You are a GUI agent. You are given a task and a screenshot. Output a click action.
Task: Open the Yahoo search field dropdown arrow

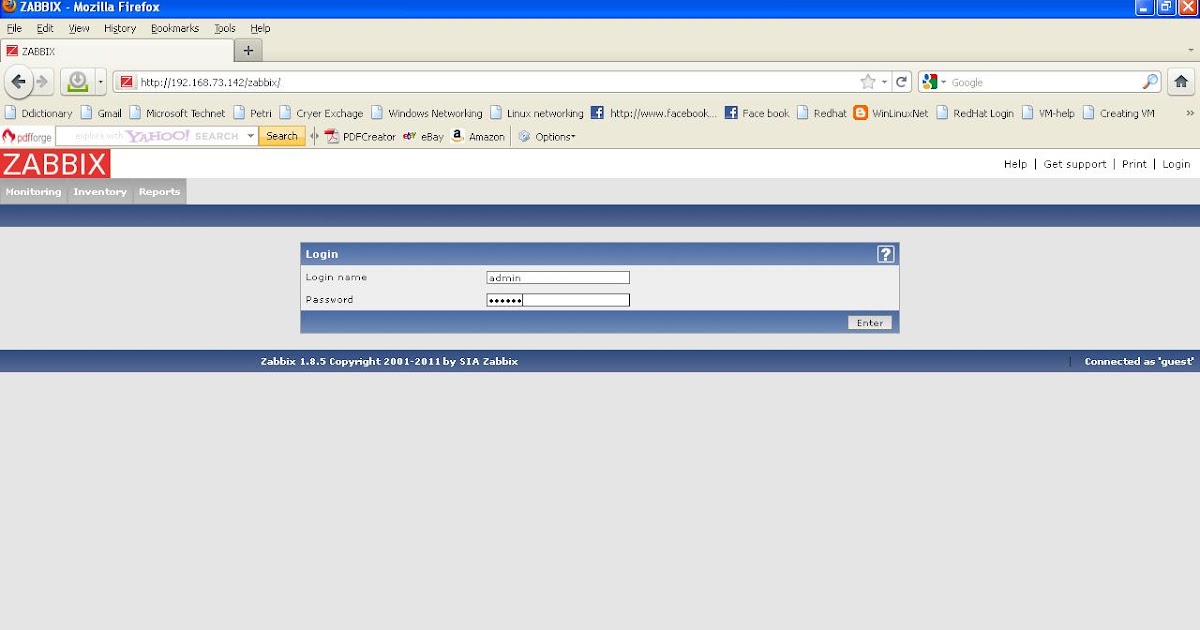251,136
